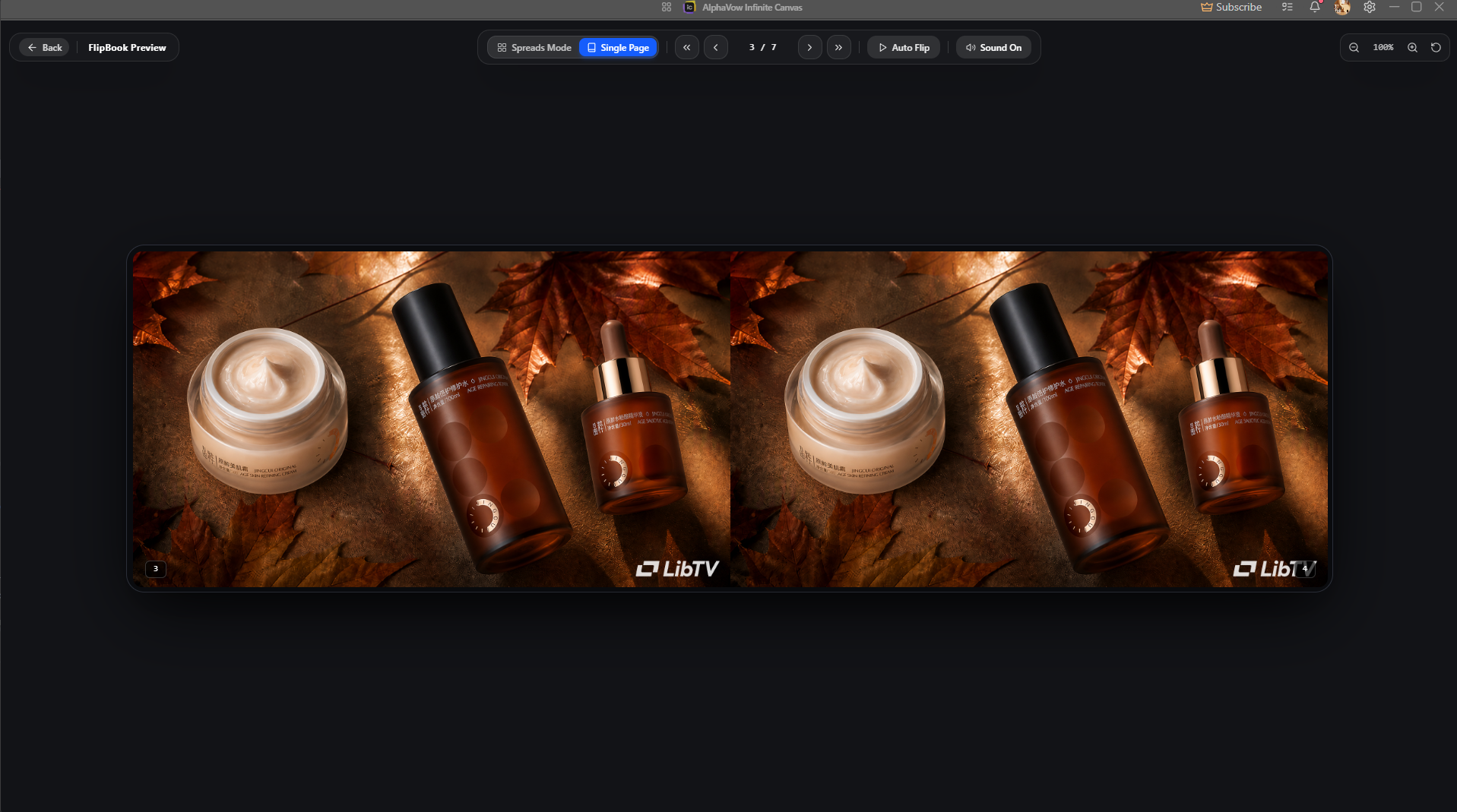Switch to Spreads Mode
Viewport: 1457px width, 812px height.
tap(534, 47)
